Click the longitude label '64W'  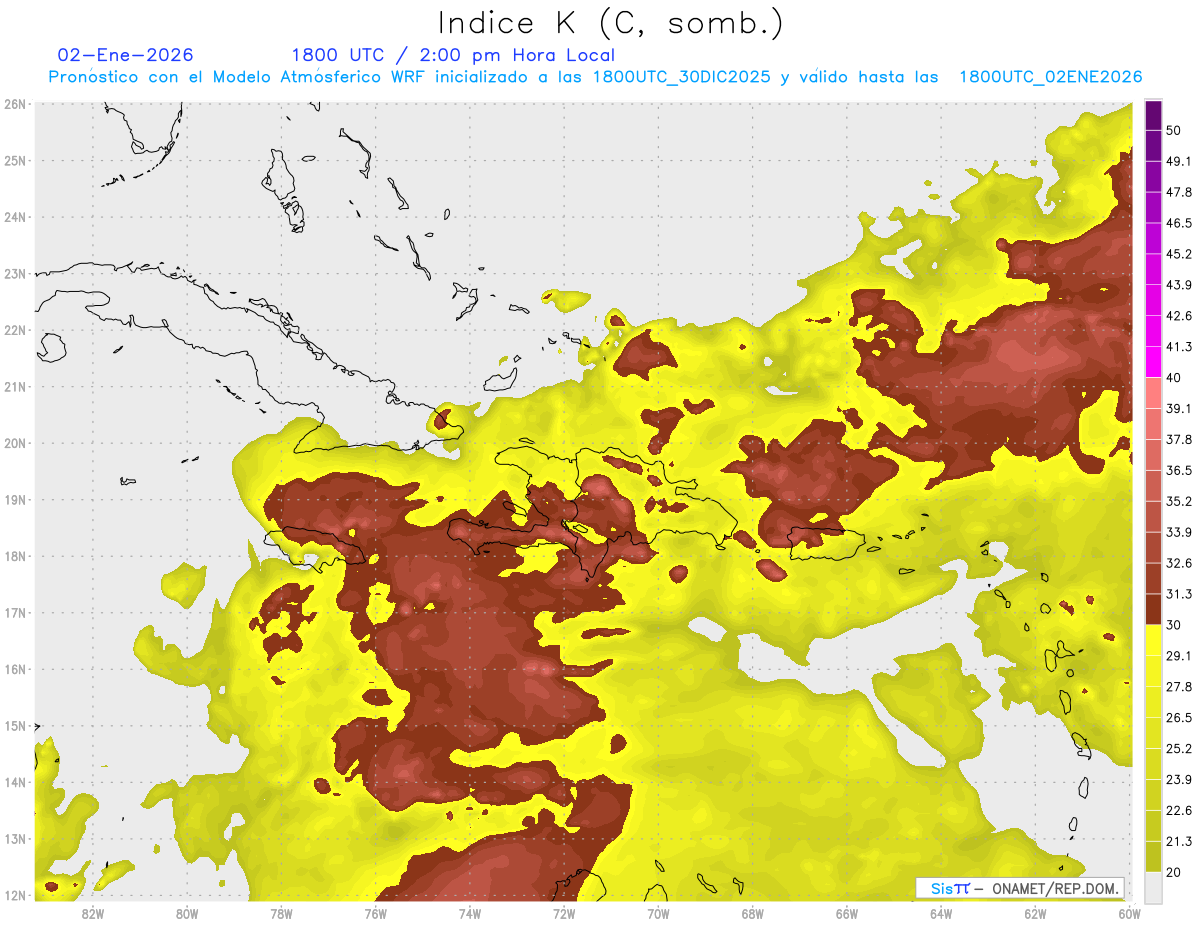pyautogui.click(x=941, y=914)
